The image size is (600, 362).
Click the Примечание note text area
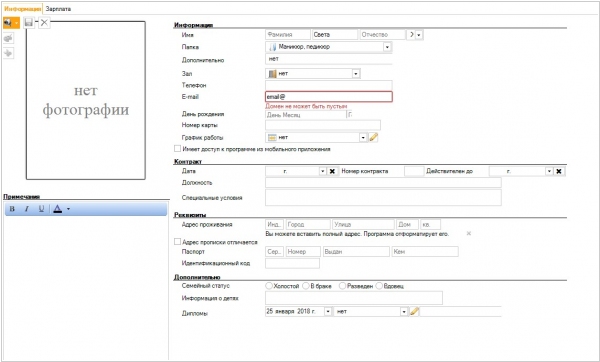pyautogui.click(x=86, y=287)
